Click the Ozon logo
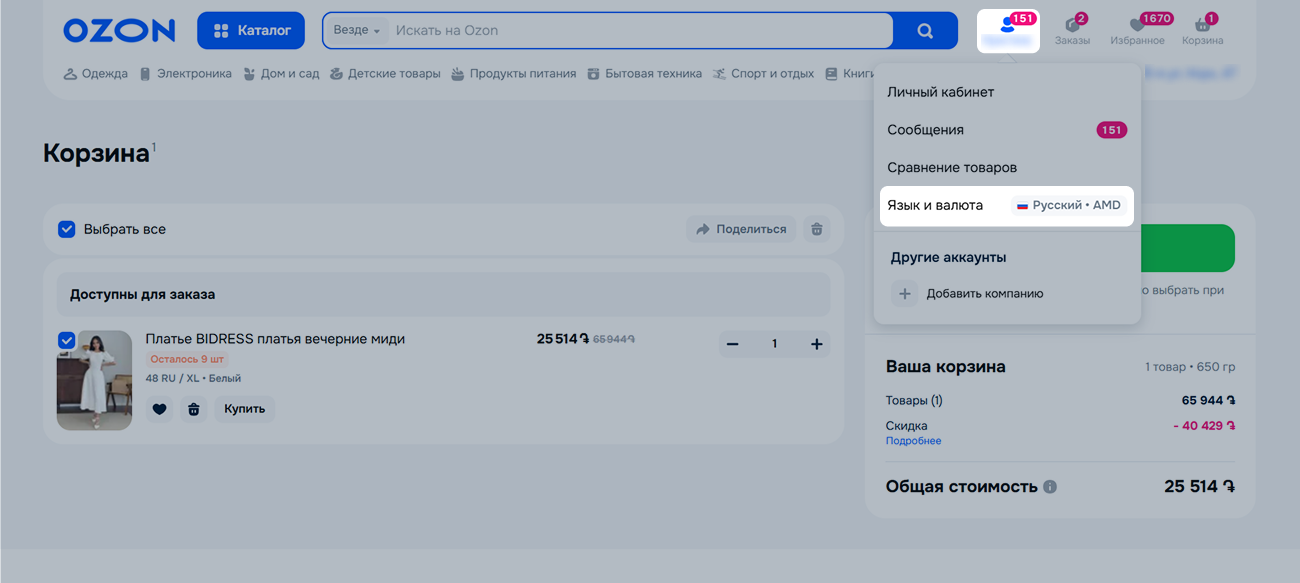Screen dimensions: 1300x583 click(x=118, y=31)
